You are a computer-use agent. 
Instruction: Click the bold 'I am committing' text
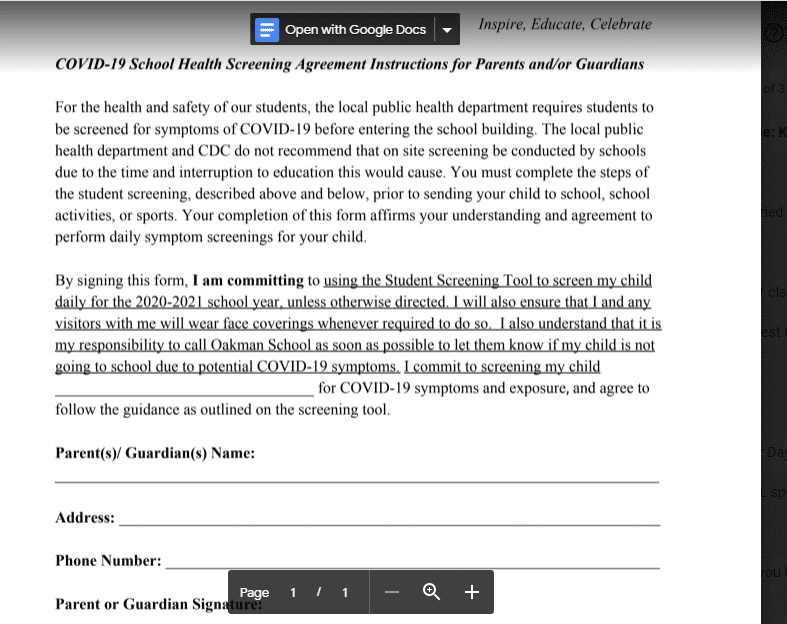(x=248, y=281)
